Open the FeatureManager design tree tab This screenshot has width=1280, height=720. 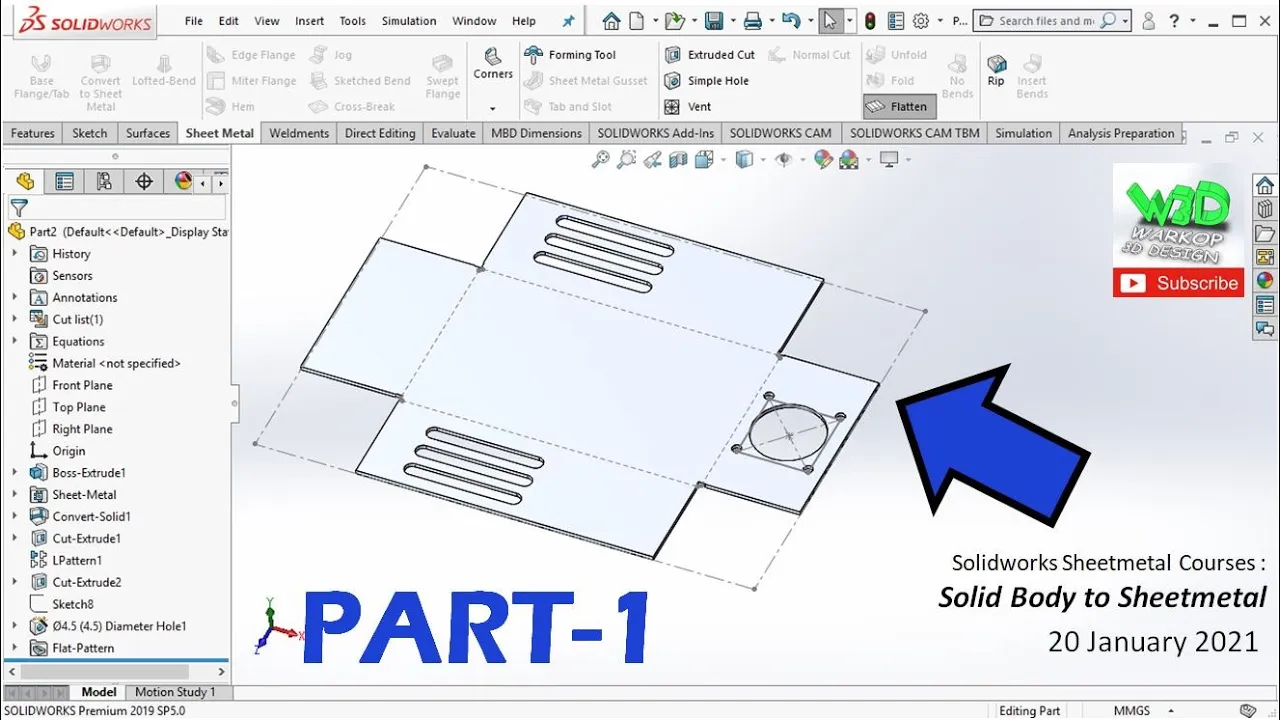pyautogui.click(x=25, y=181)
